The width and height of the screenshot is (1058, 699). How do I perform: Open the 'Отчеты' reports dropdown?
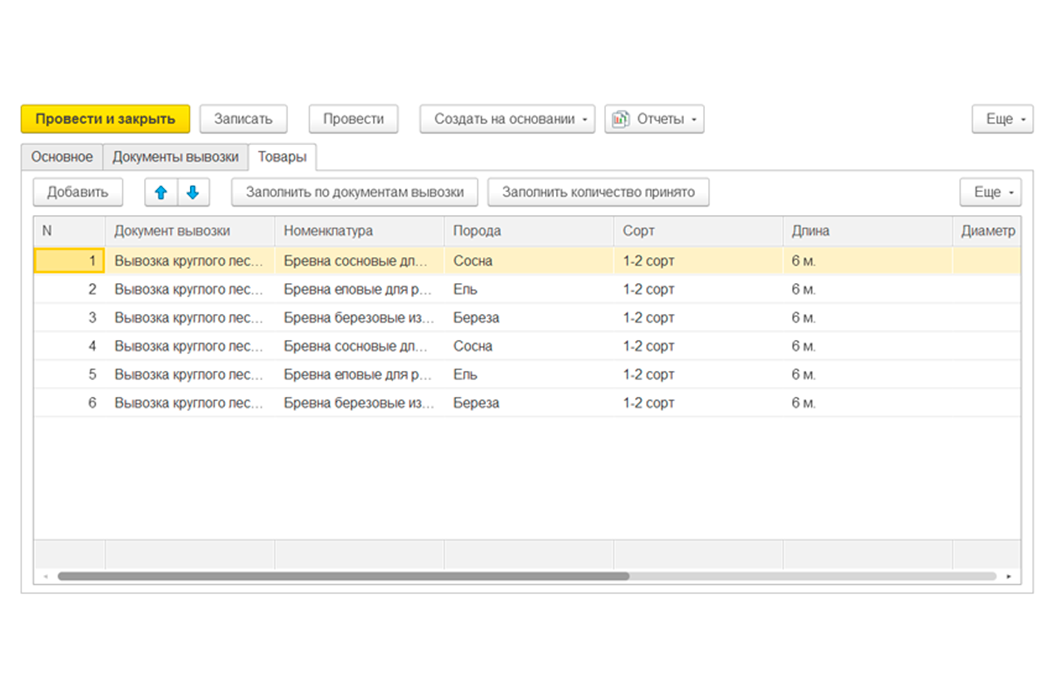(x=655, y=119)
